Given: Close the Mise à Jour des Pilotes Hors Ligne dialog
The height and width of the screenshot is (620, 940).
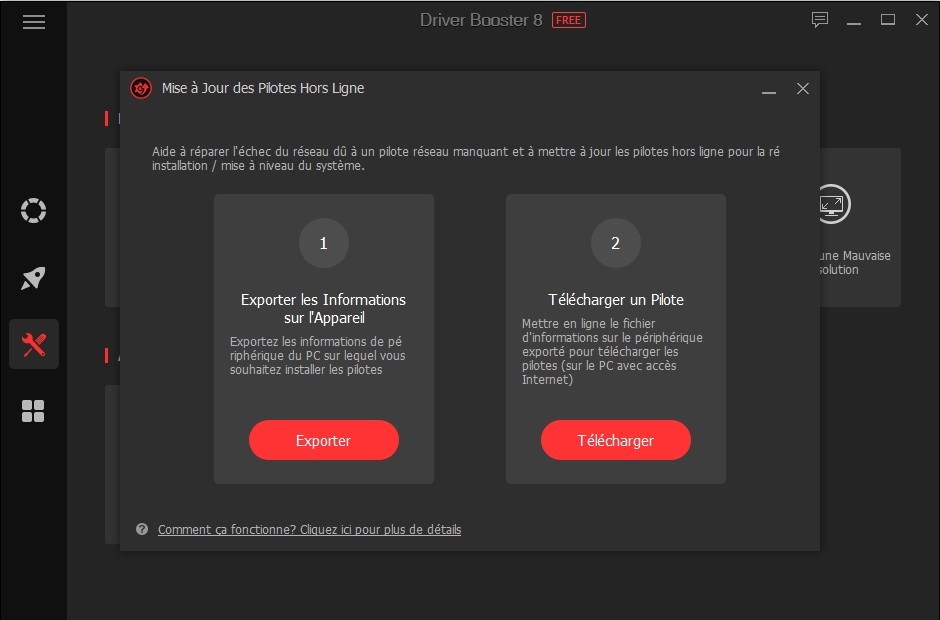Looking at the screenshot, I should coord(803,89).
